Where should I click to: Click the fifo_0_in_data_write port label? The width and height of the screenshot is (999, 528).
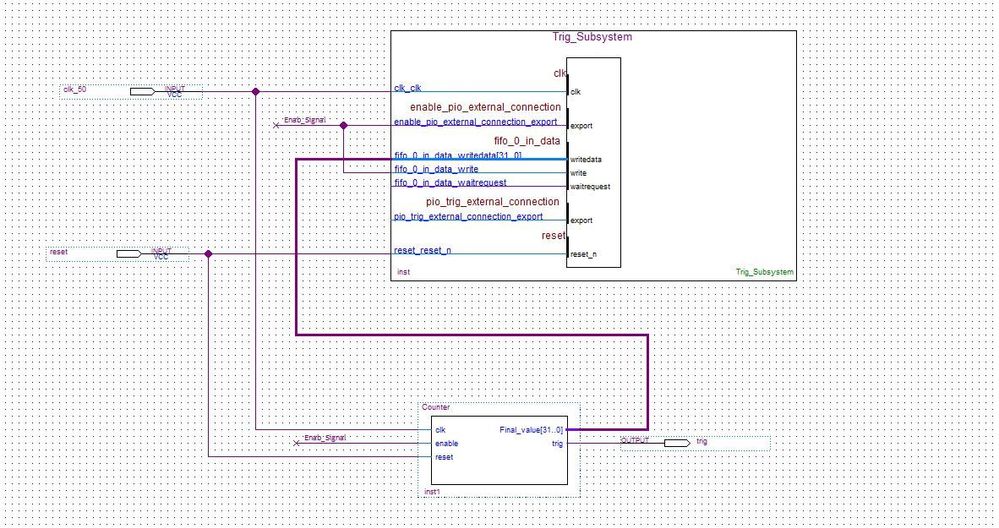coord(436,169)
